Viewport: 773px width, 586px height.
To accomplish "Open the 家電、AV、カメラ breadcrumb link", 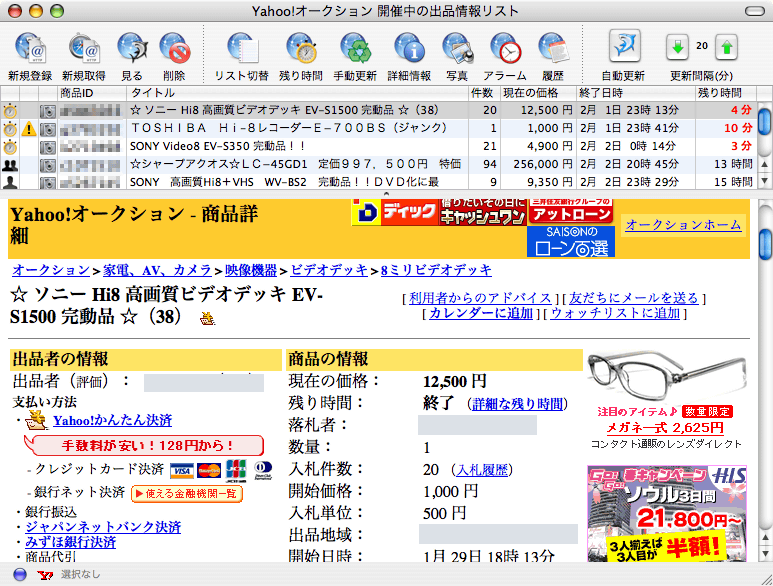I will (157, 270).
